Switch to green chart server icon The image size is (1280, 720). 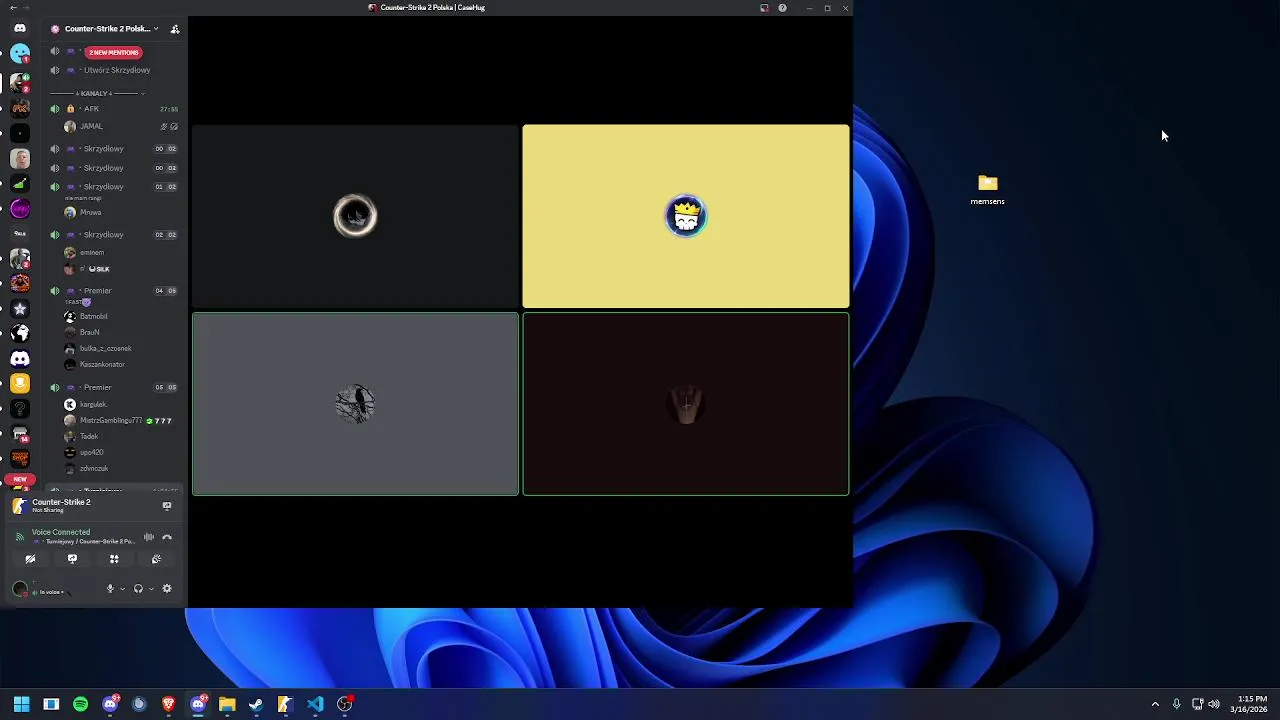tap(19, 183)
